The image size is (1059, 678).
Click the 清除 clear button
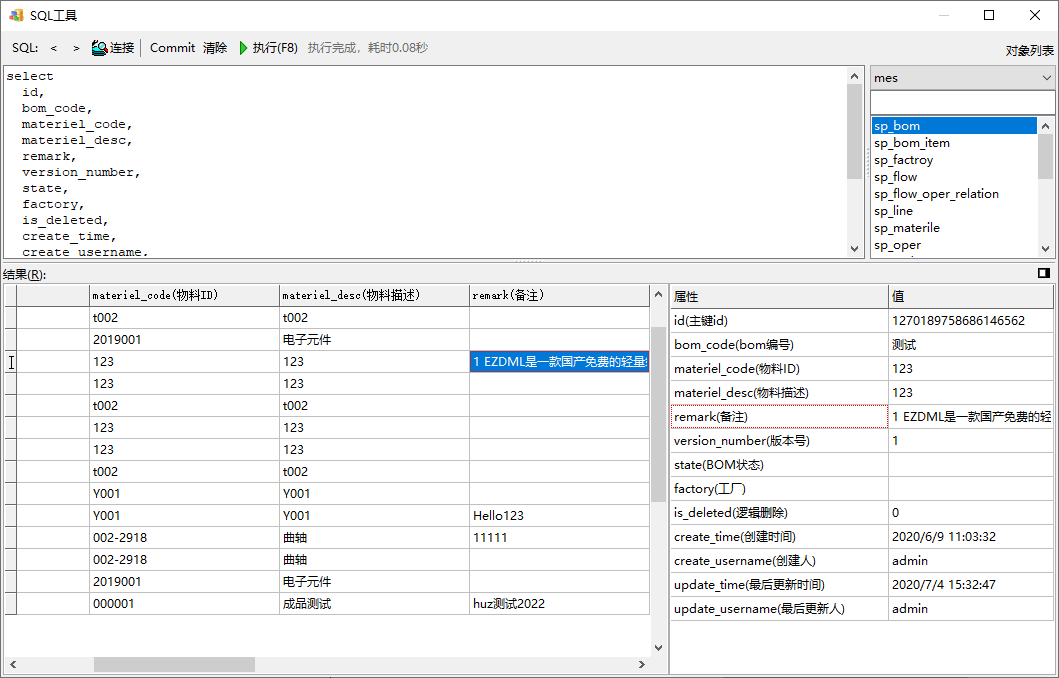point(215,48)
